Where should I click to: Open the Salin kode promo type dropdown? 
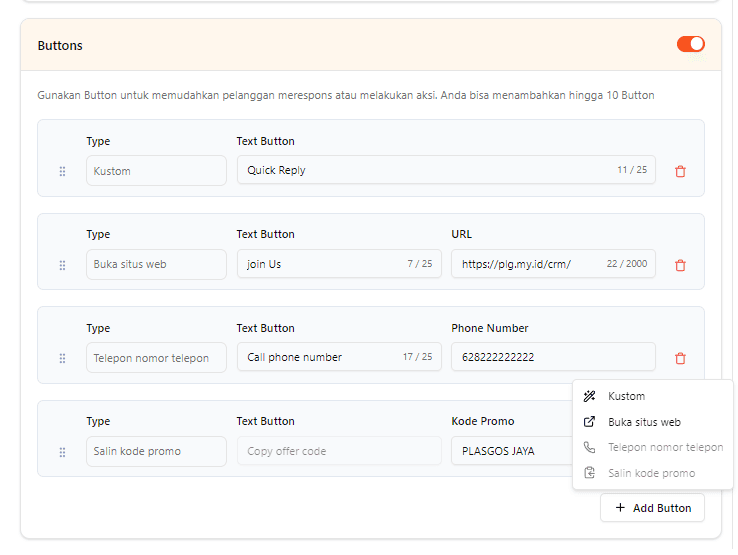coord(156,451)
